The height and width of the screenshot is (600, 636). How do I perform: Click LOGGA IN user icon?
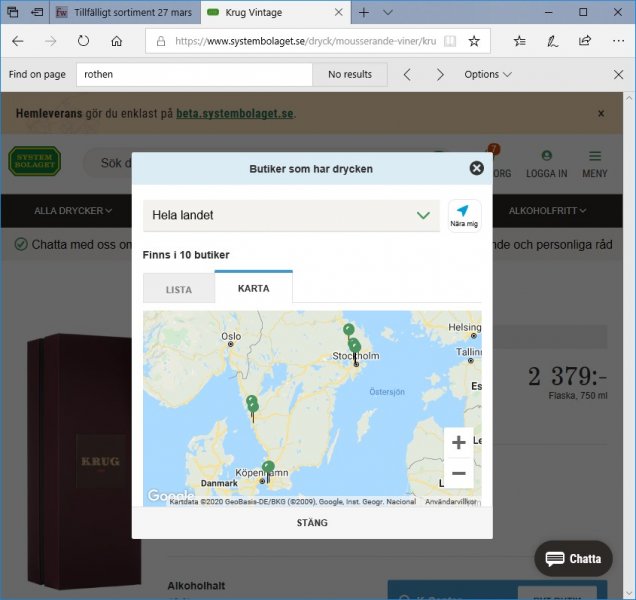(x=546, y=164)
